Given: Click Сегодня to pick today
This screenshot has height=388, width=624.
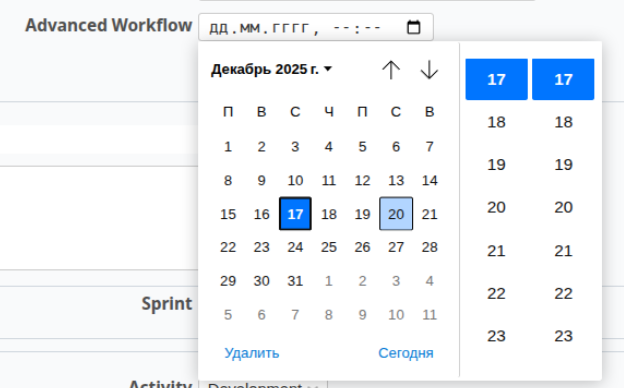Looking at the screenshot, I should 406,353.
